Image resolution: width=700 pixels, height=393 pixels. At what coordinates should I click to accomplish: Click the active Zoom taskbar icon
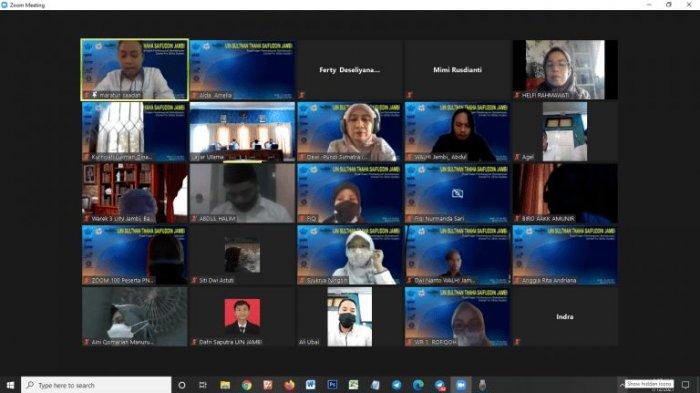point(461,385)
